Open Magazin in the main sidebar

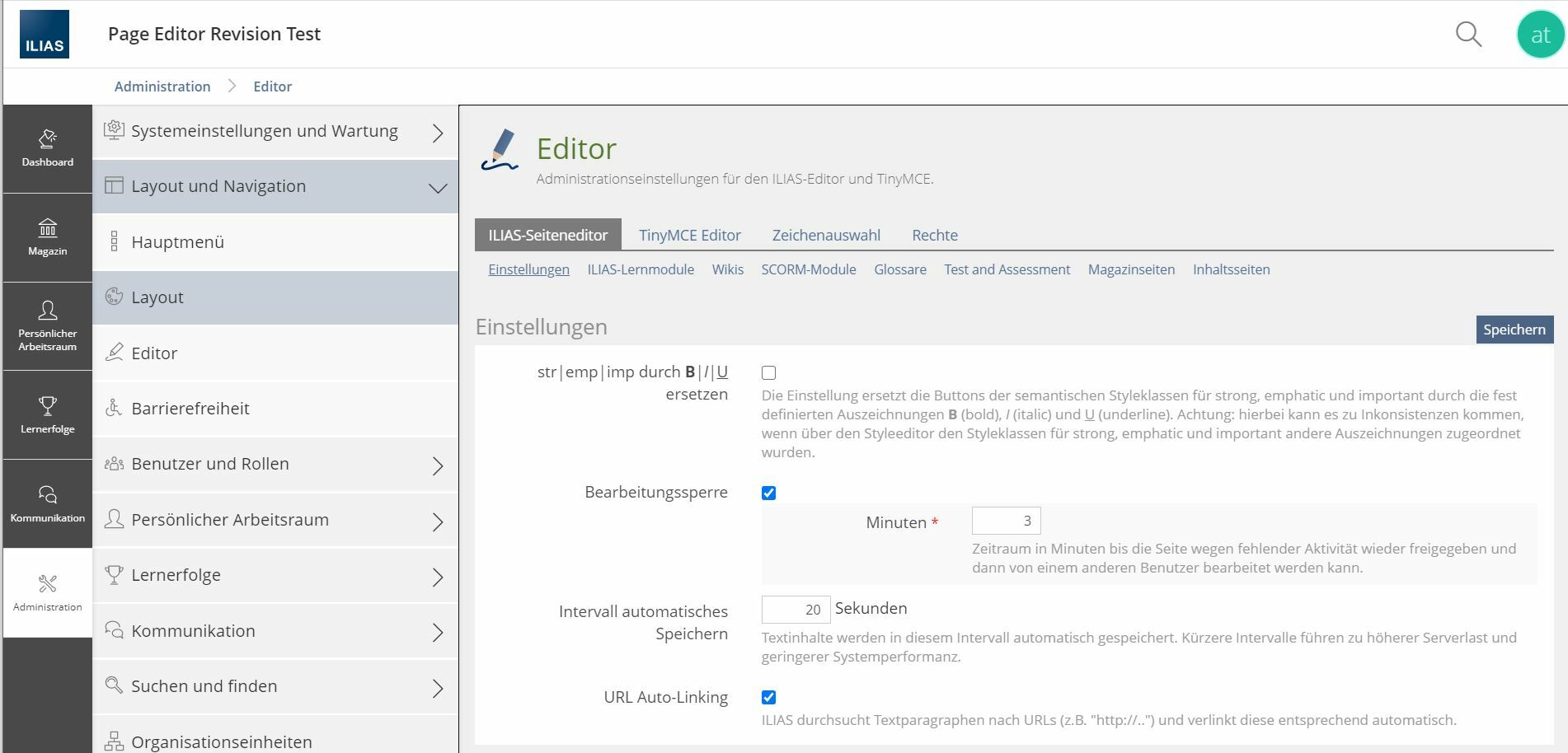48,238
